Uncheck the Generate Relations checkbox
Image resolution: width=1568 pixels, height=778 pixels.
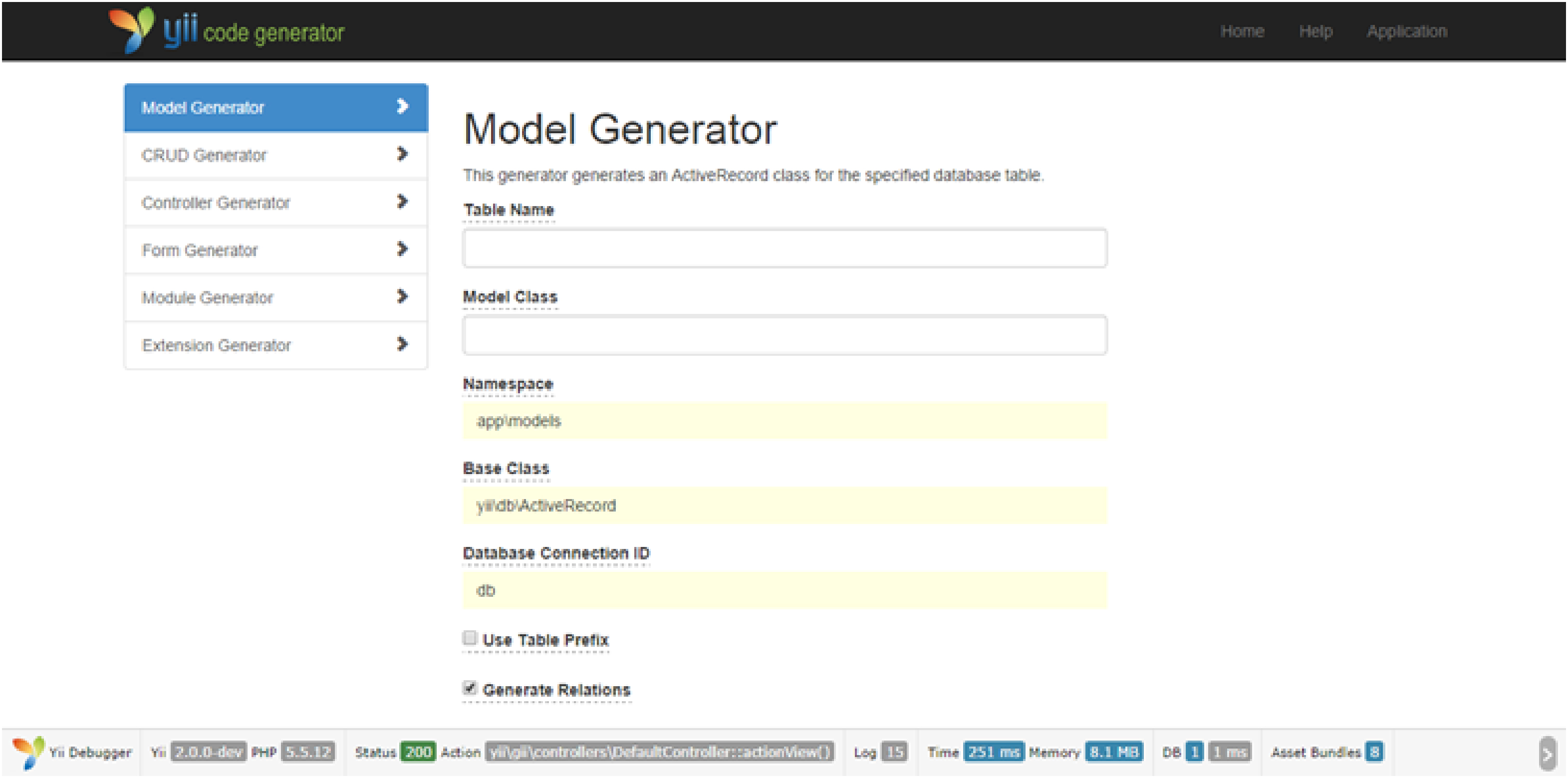[469, 688]
